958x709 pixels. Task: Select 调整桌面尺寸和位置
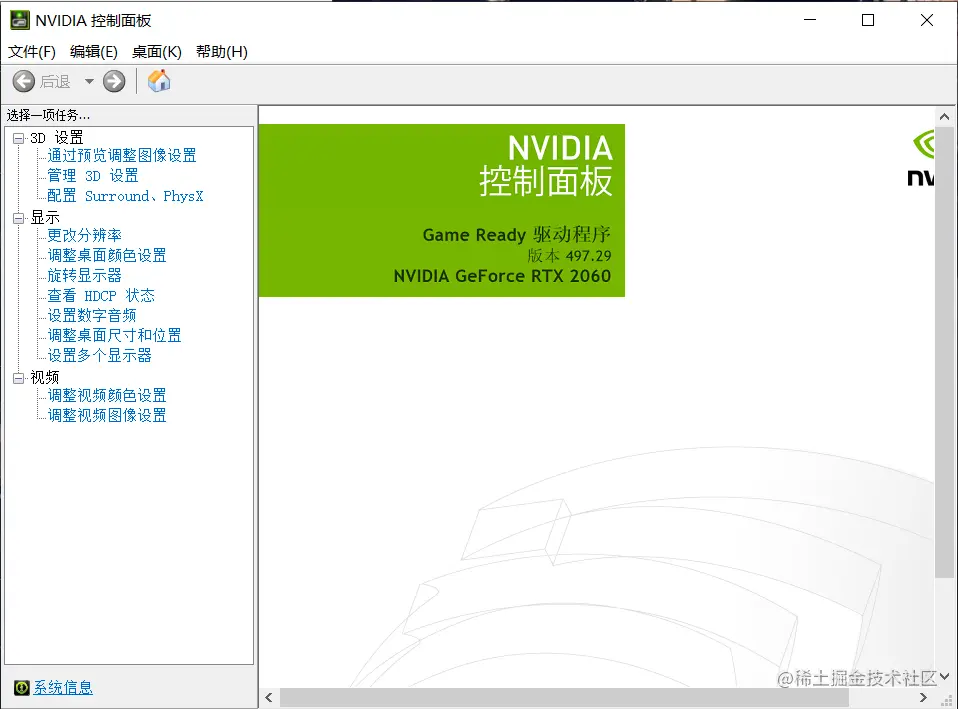[x=114, y=336]
